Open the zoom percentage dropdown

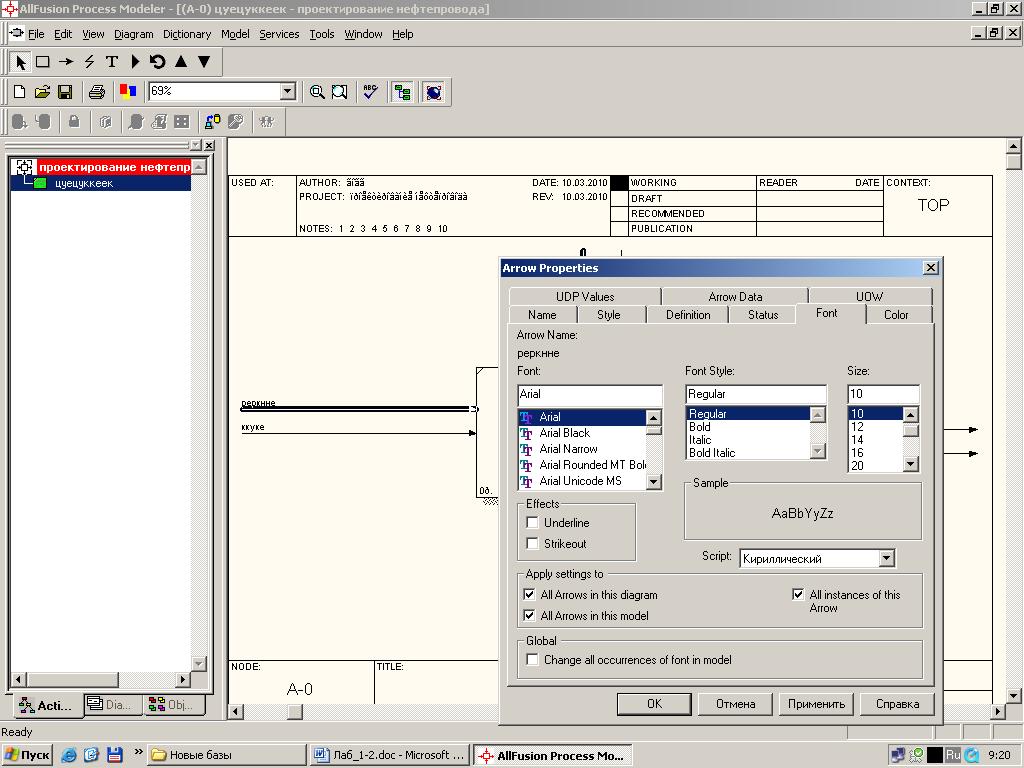click(x=287, y=91)
